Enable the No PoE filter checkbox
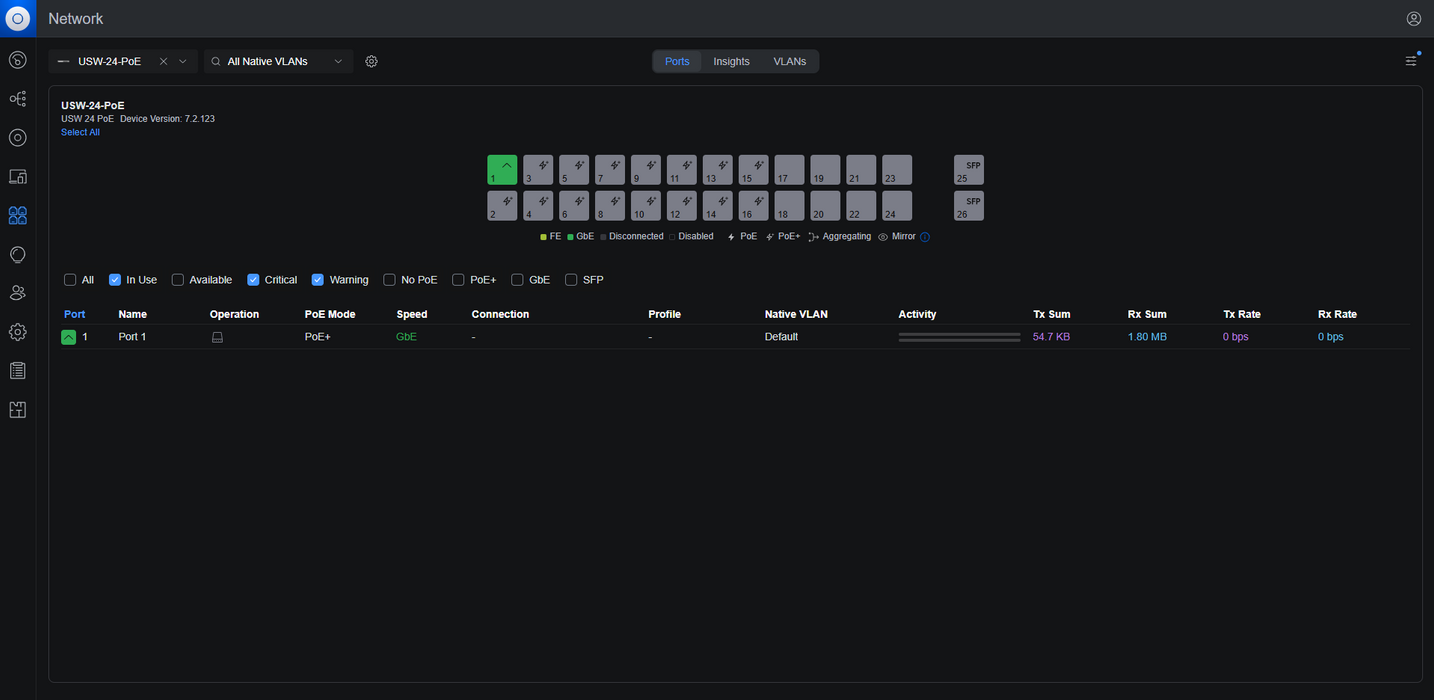The image size is (1434, 700). point(390,280)
